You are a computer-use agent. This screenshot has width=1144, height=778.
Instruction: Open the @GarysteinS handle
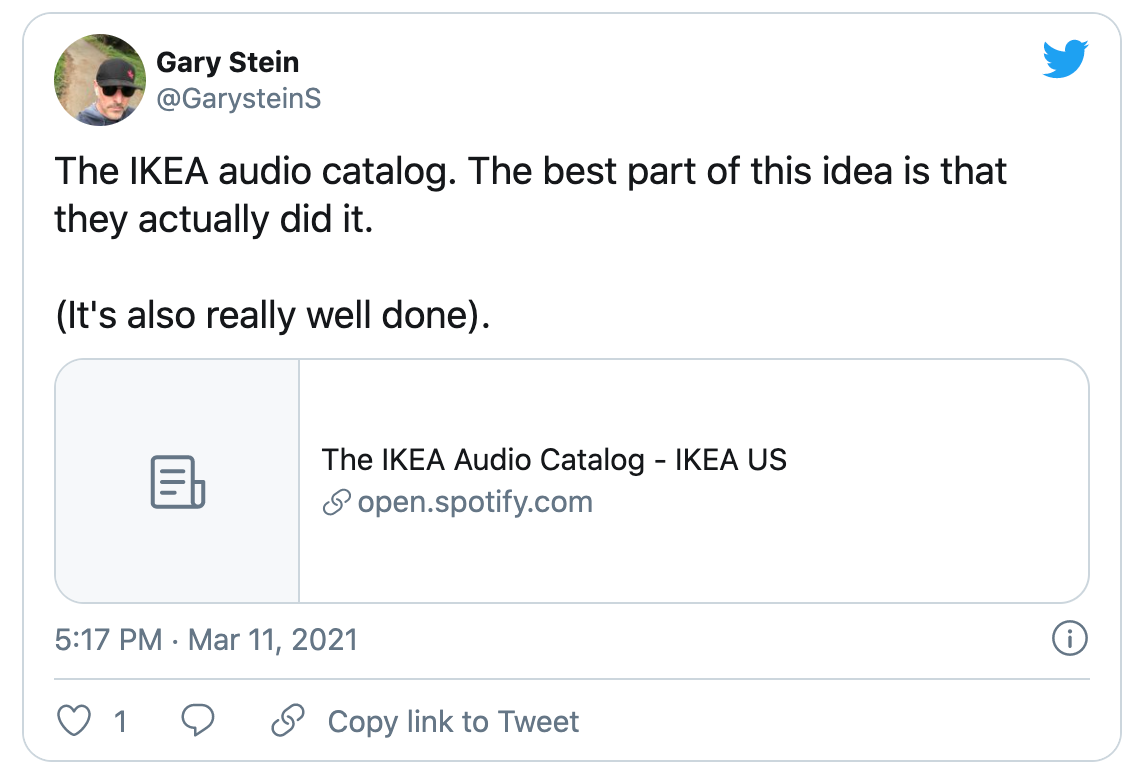click(239, 98)
